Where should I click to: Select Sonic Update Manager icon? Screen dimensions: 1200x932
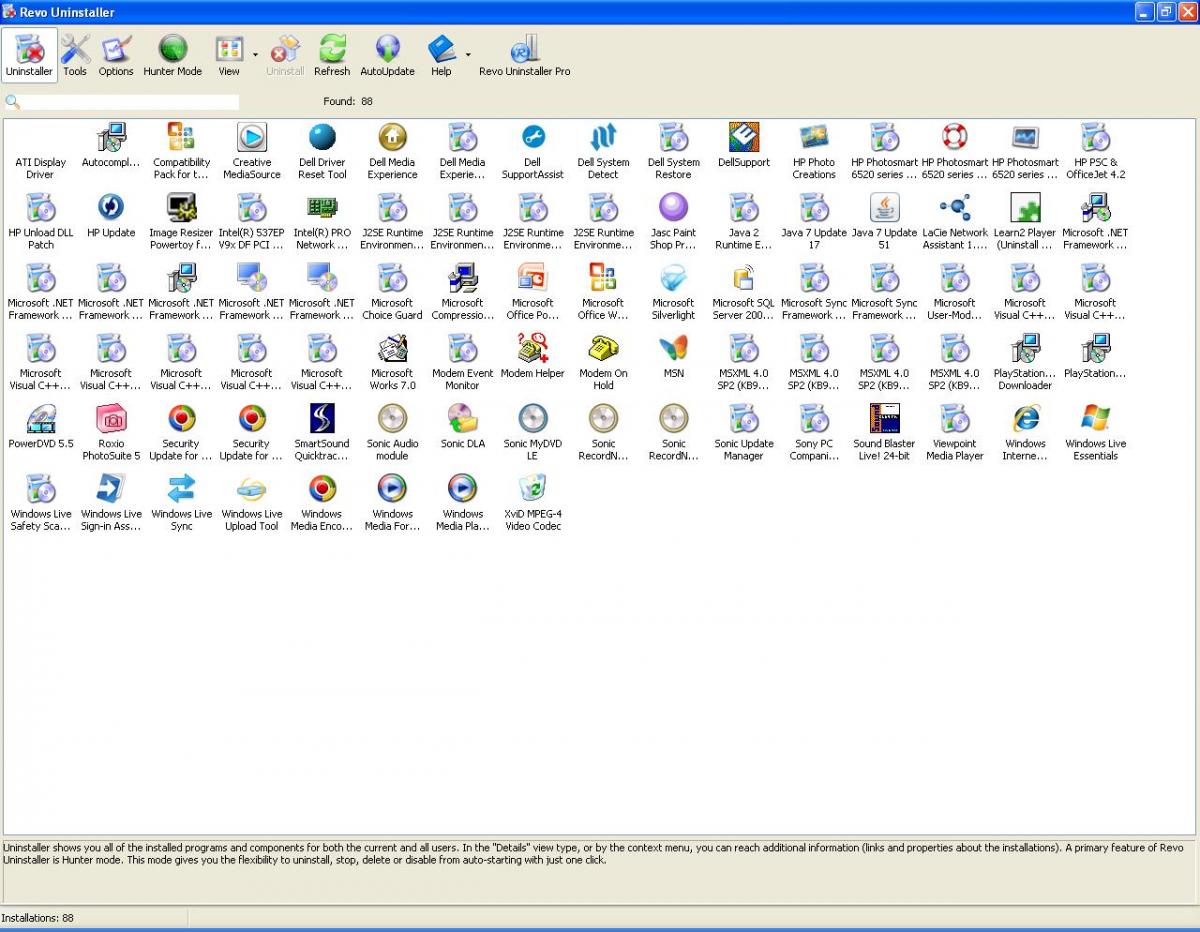[x=744, y=418]
